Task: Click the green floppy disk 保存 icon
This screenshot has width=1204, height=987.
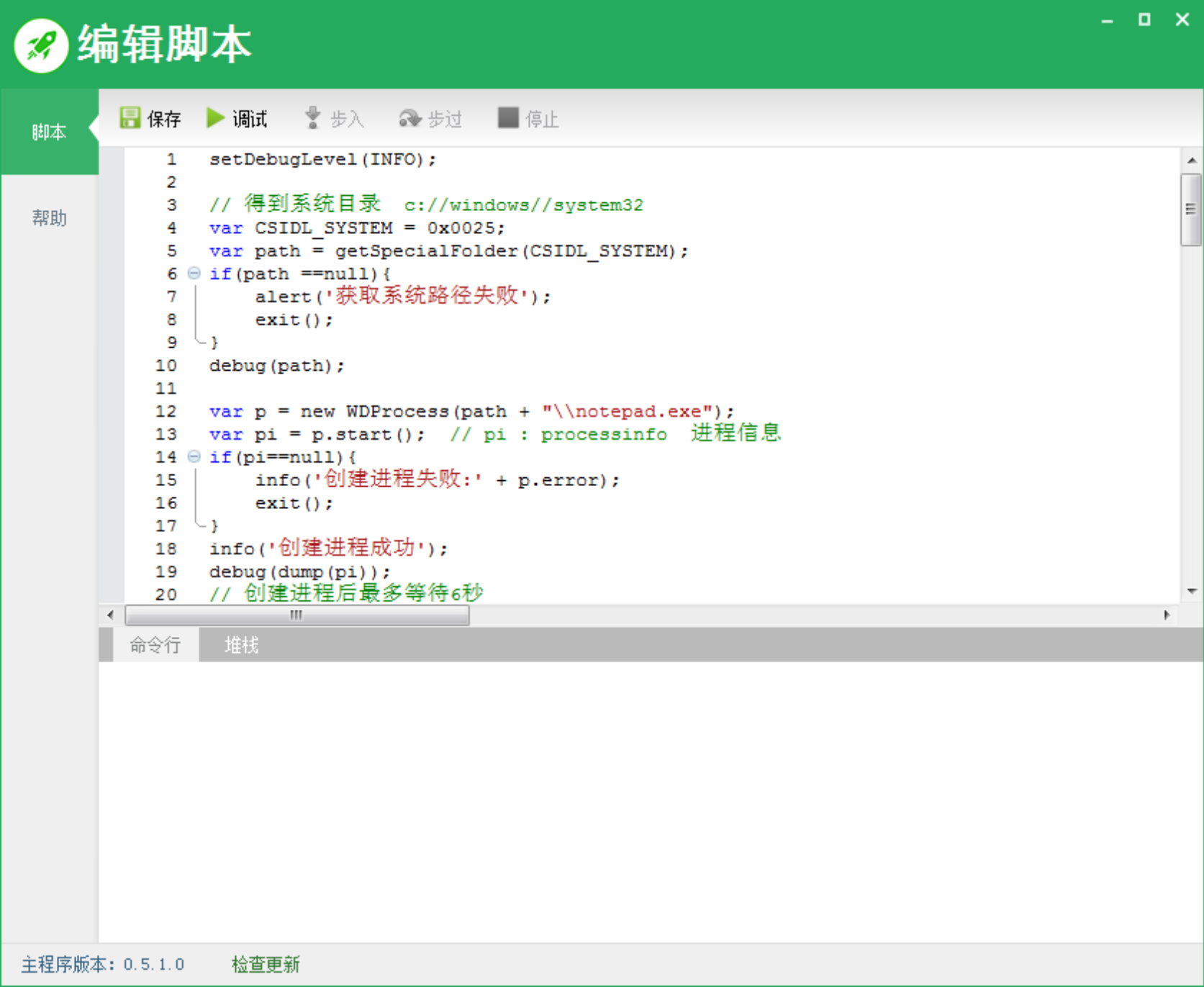Action: 130,117
